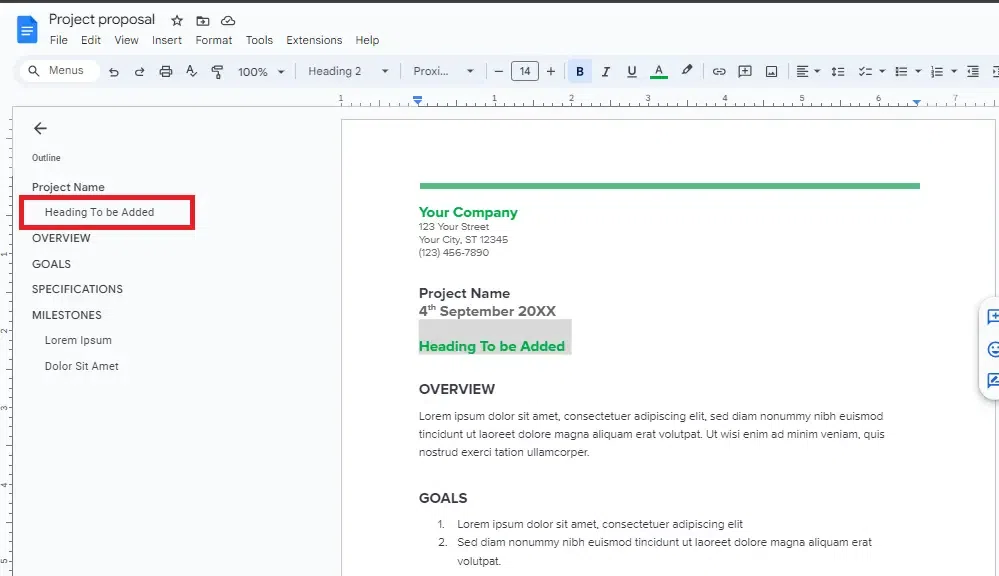Viewport: 999px width, 576px height.
Task: Run spelling and grammar check
Action: point(191,71)
